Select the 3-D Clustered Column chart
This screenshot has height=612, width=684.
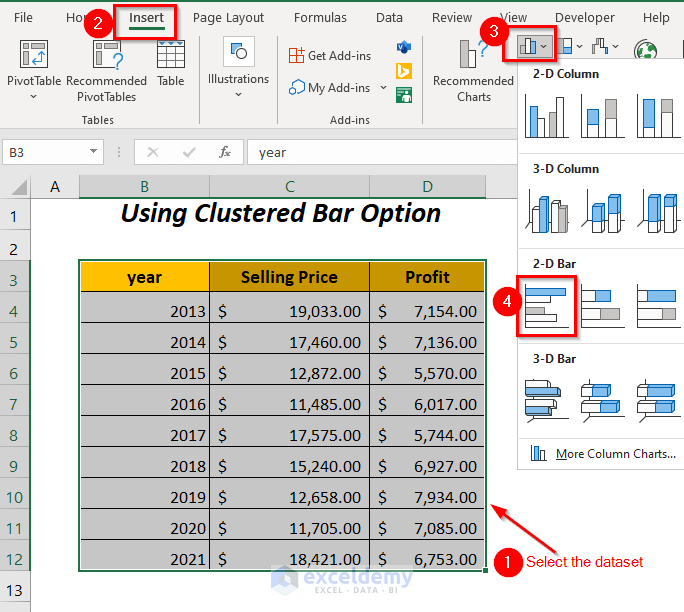546,212
